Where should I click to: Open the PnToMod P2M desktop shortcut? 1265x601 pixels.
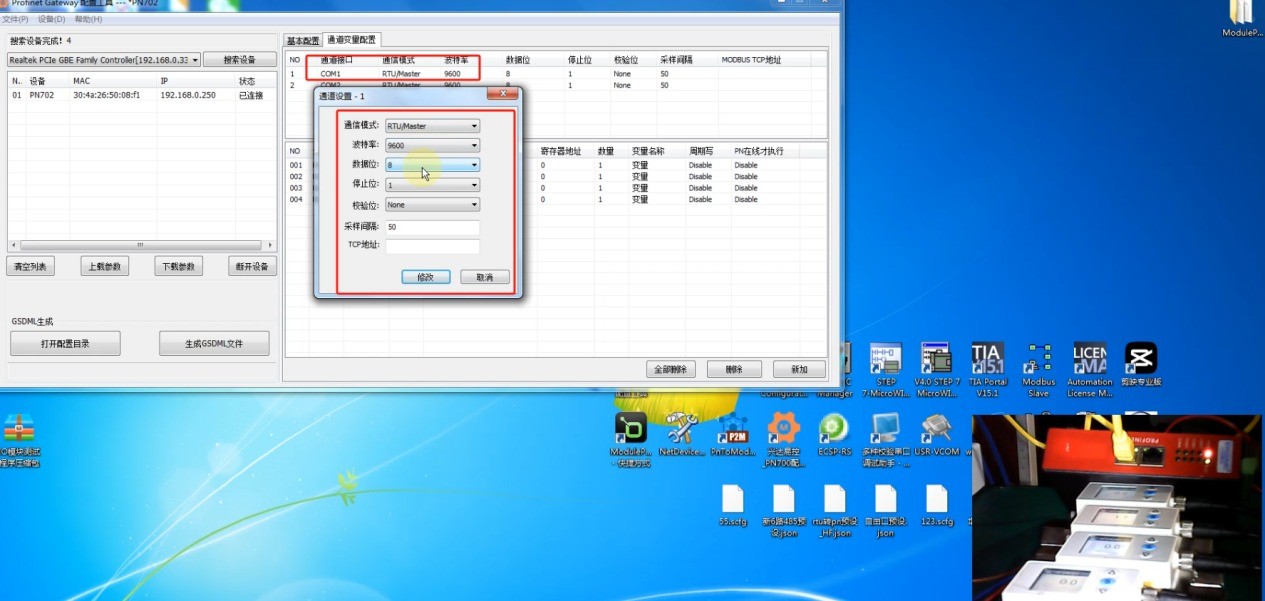[733, 431]
